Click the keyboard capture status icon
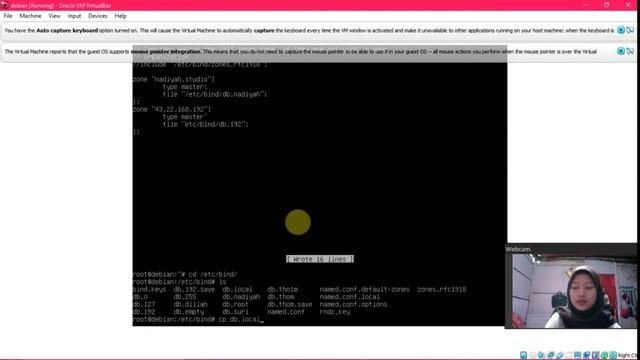The image size is (640, 360). pos(613,355)
